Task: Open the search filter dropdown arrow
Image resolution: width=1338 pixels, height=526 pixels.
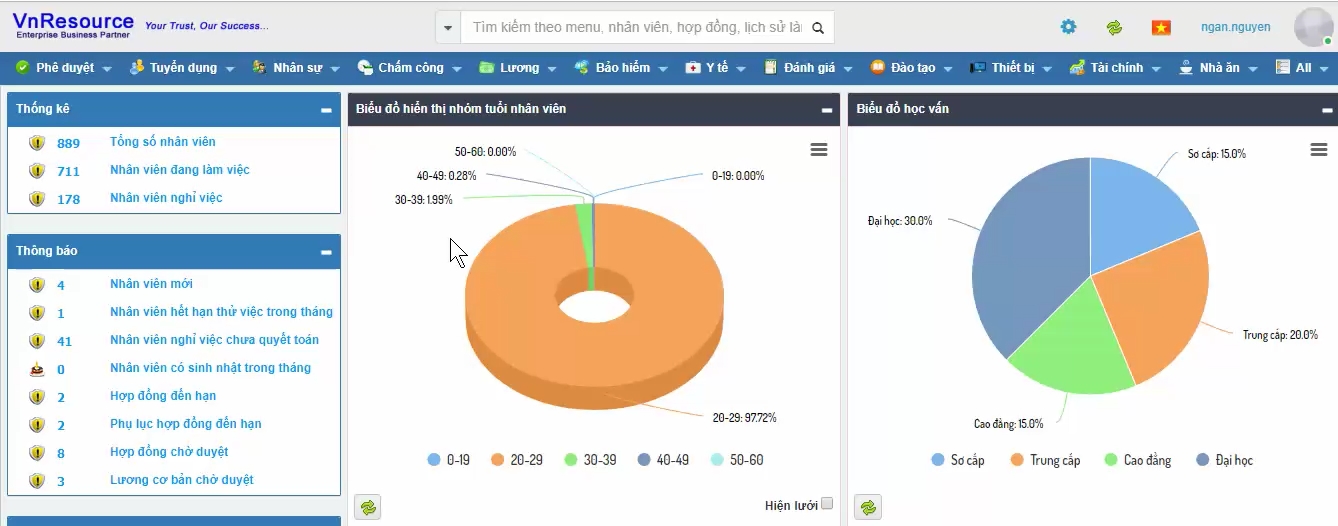Action: pos(447,28)
